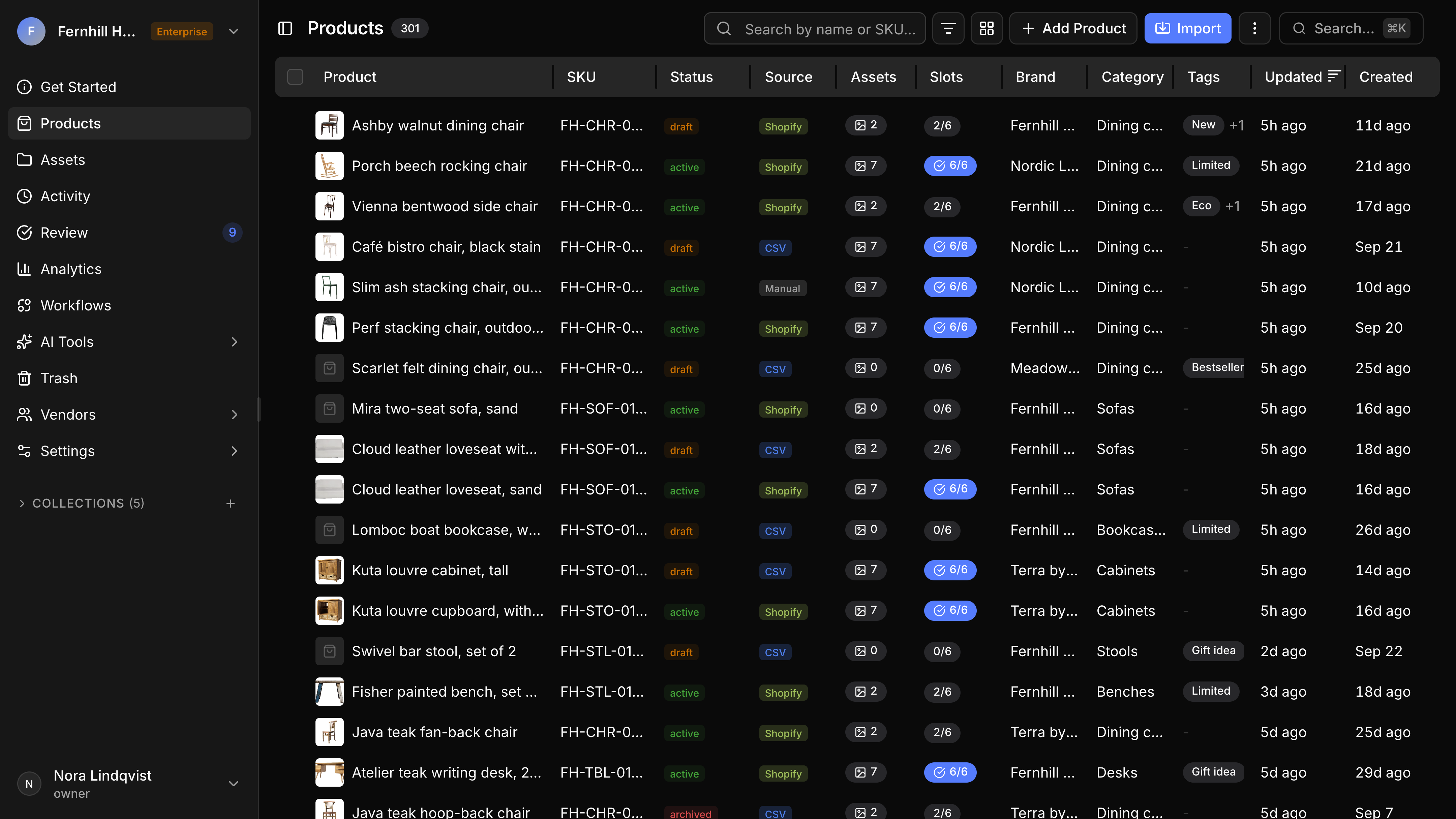Go to the Review page
The image size is (1456, 819).
point(129,232)
